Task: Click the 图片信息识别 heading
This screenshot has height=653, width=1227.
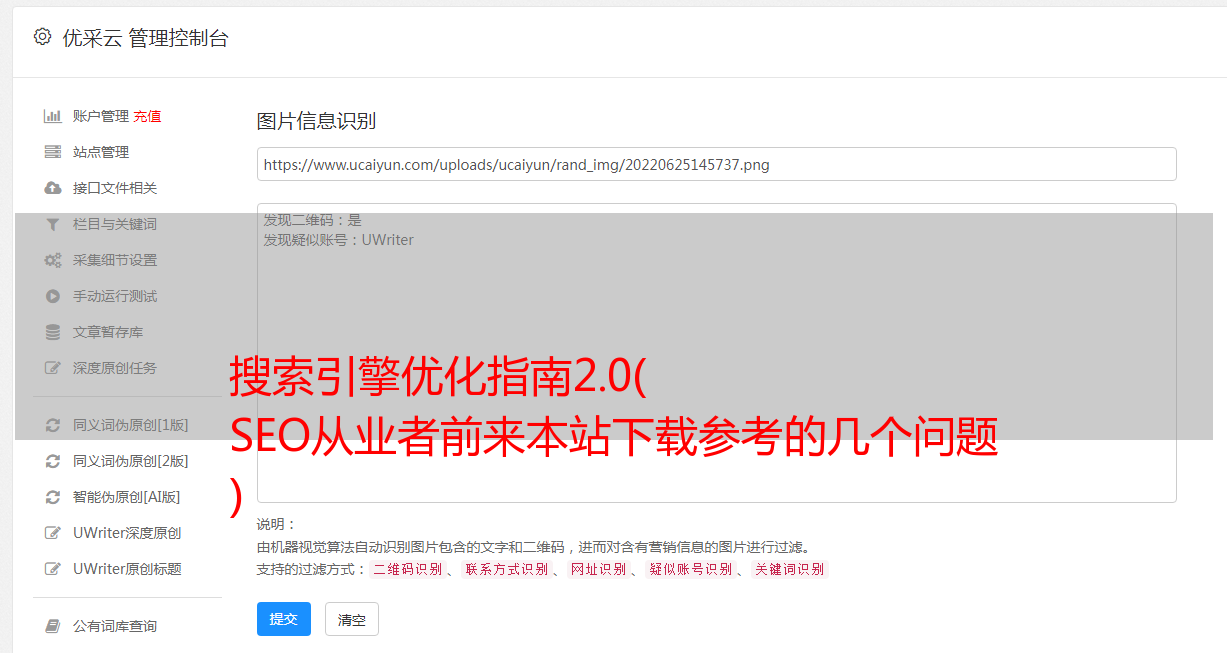Action: point(316,122)
